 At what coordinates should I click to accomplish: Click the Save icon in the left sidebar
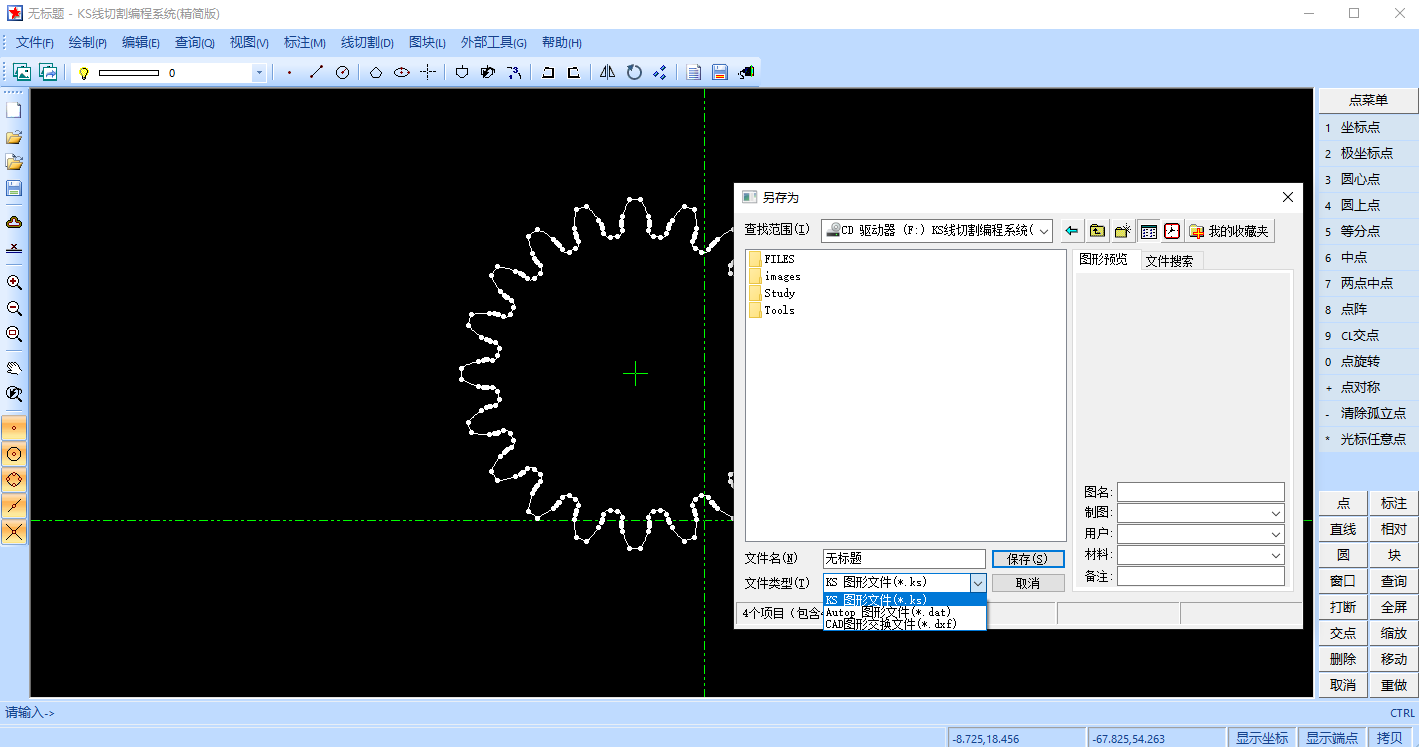pyautogui.click(x=13, y=187)
